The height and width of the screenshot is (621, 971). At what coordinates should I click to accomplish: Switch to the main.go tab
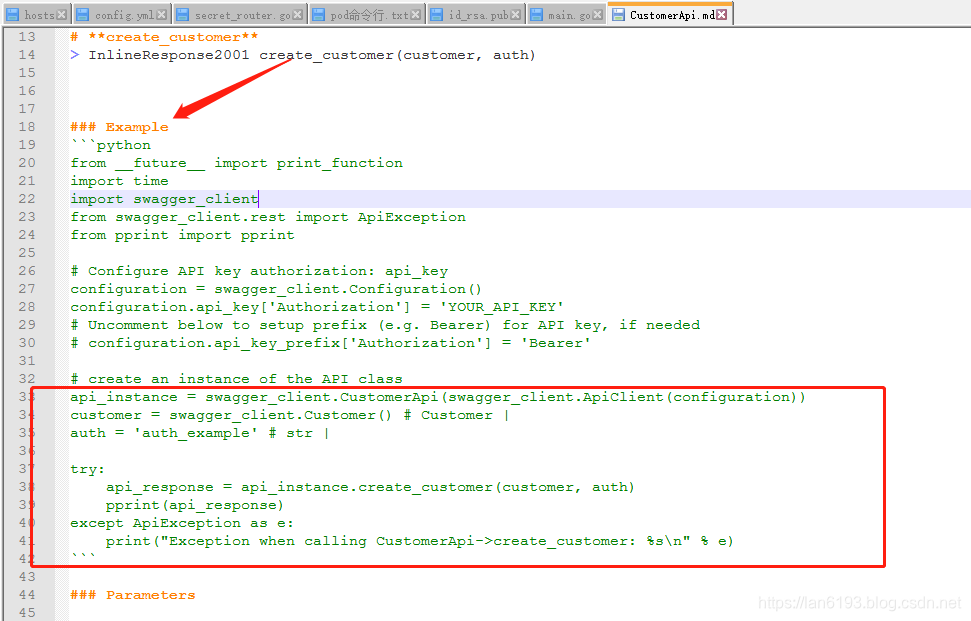tap(566, 15)
